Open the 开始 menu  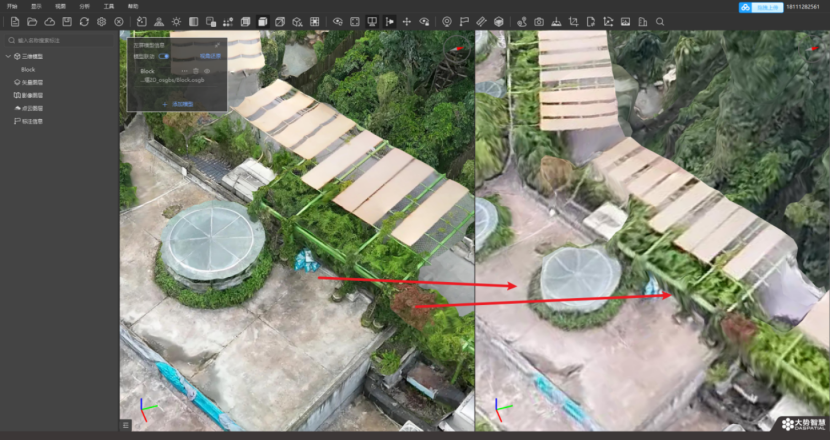point(12,6)
